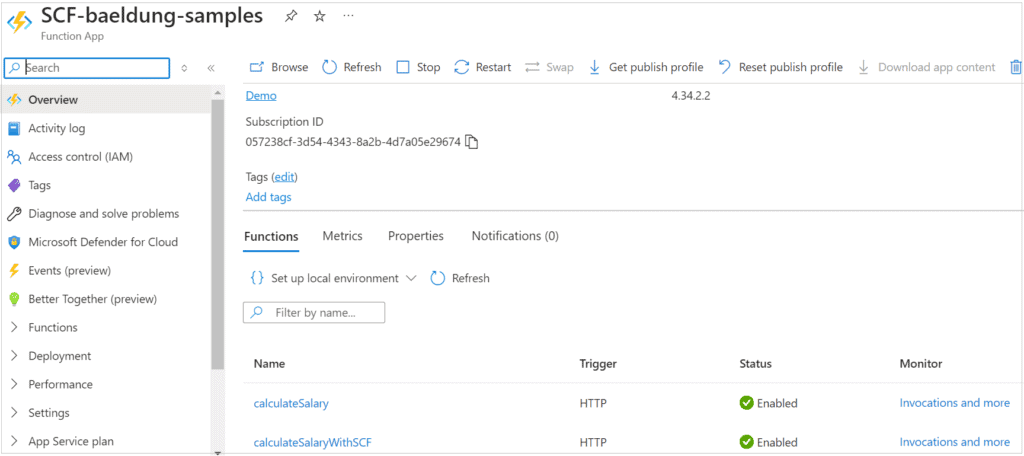Image resolution: width=1024 pixels, height=456 pixels.
Task: Switch to the Metrics tab
Action: pos(342,236)
